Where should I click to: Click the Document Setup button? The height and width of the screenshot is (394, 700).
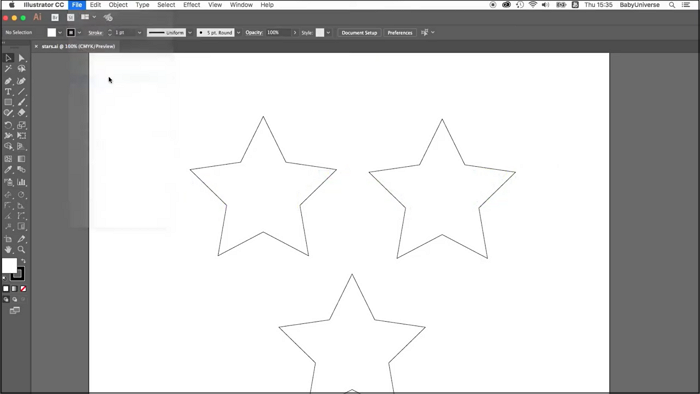coord(359,33)
